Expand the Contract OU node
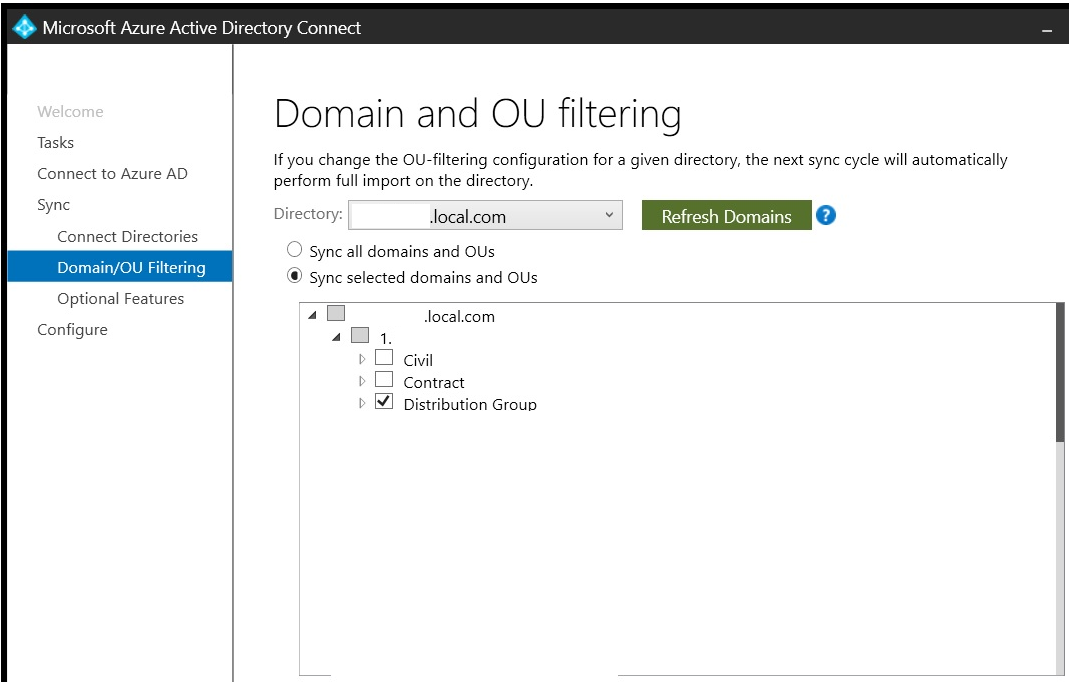 coord(362,381)
